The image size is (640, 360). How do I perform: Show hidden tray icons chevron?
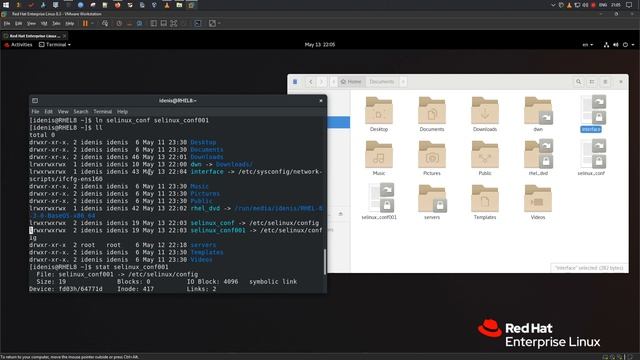553,5
